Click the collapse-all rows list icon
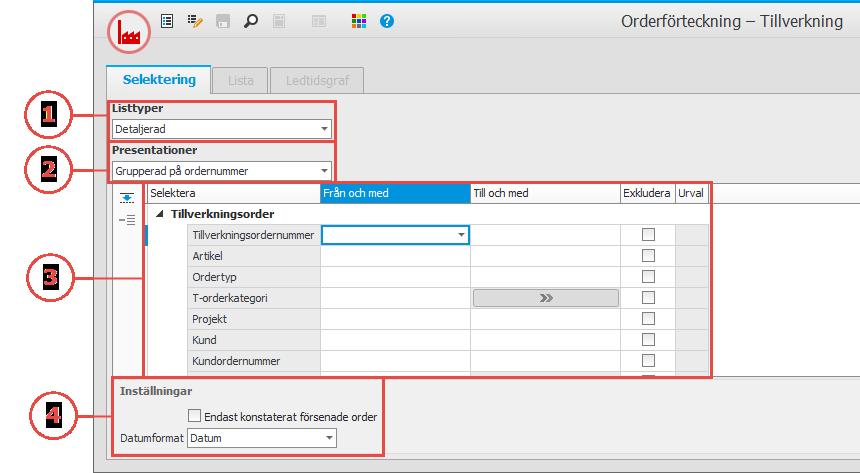The width and height of the screenshot is (860, 473). [x=127, y=220]
